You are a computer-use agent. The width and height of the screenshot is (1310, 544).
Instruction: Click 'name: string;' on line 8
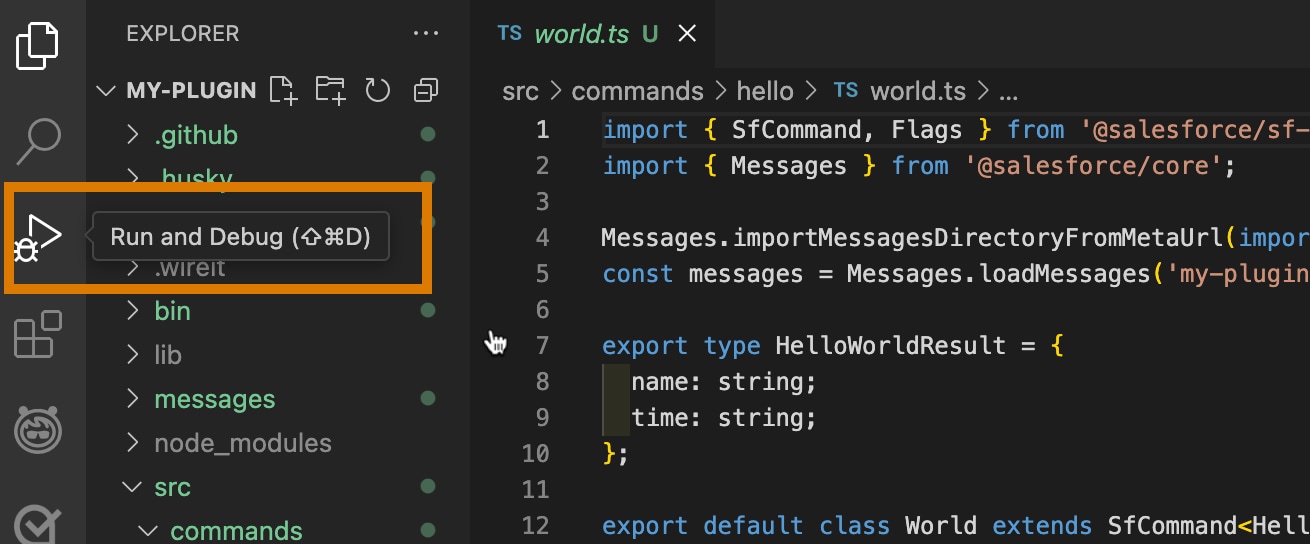click(724, 382)
